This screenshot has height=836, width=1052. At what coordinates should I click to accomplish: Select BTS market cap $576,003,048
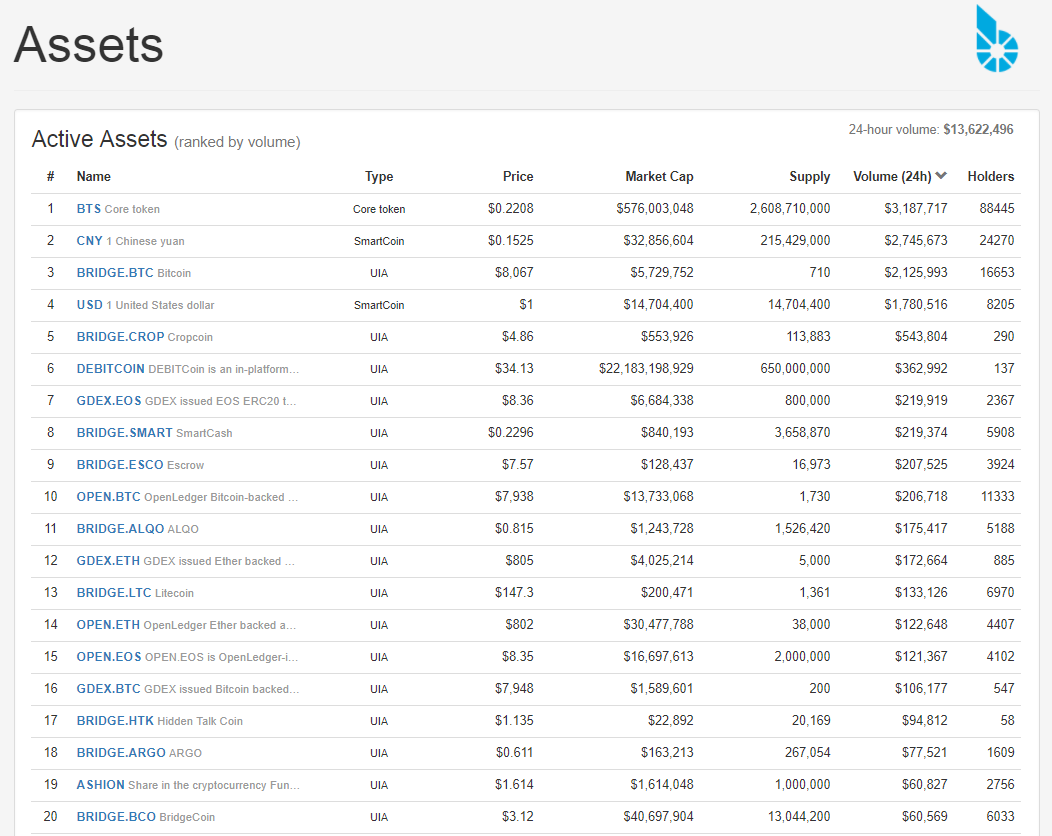[655, 209]
